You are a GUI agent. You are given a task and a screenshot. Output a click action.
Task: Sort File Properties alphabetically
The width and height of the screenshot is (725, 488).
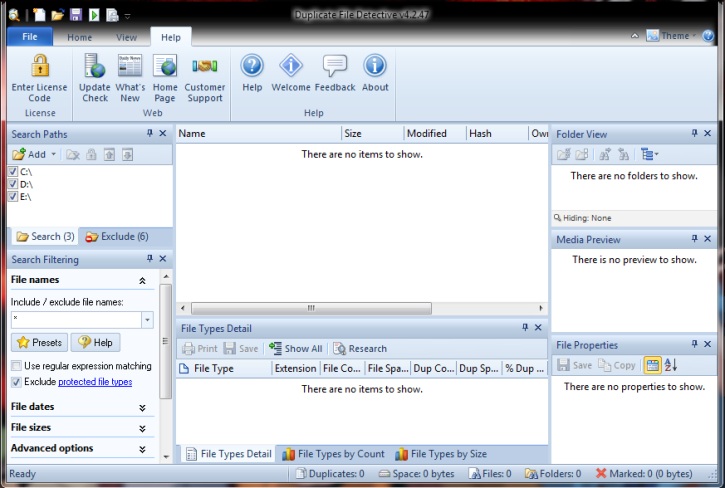click(671, 365)
